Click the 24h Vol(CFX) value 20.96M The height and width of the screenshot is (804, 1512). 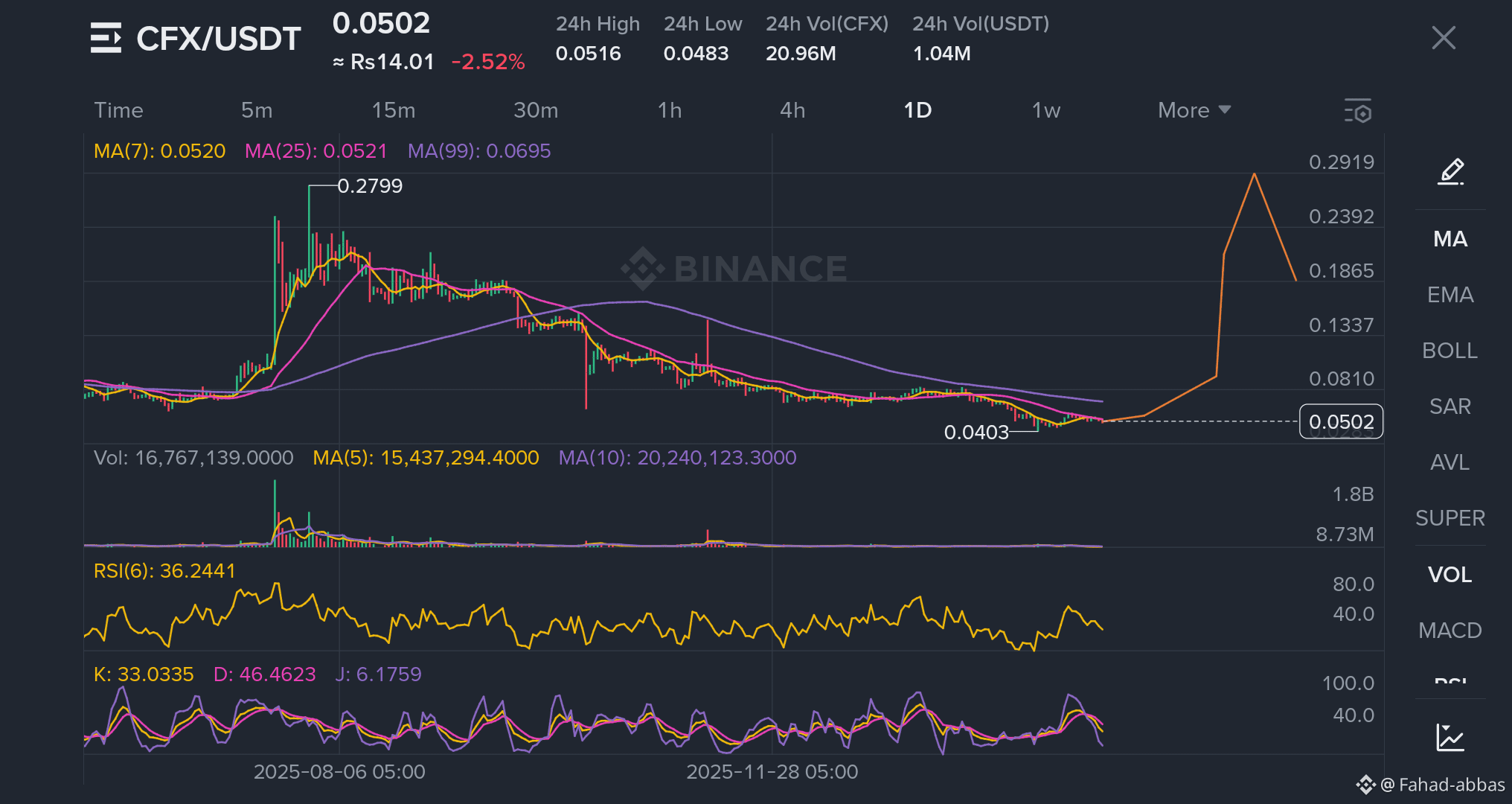(x=801, y=54)
